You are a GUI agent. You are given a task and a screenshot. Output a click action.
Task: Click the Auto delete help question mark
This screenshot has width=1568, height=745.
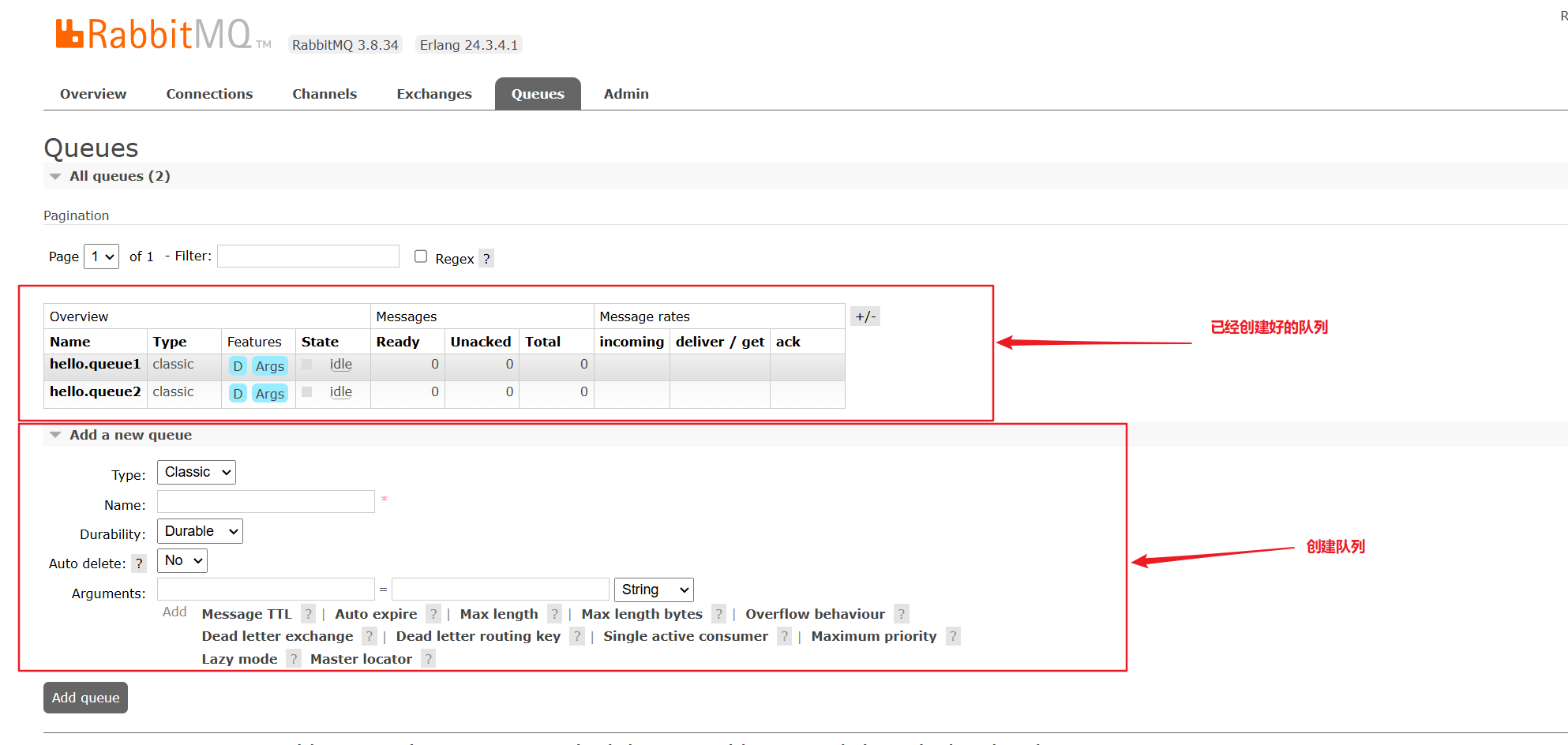point(139,563)
